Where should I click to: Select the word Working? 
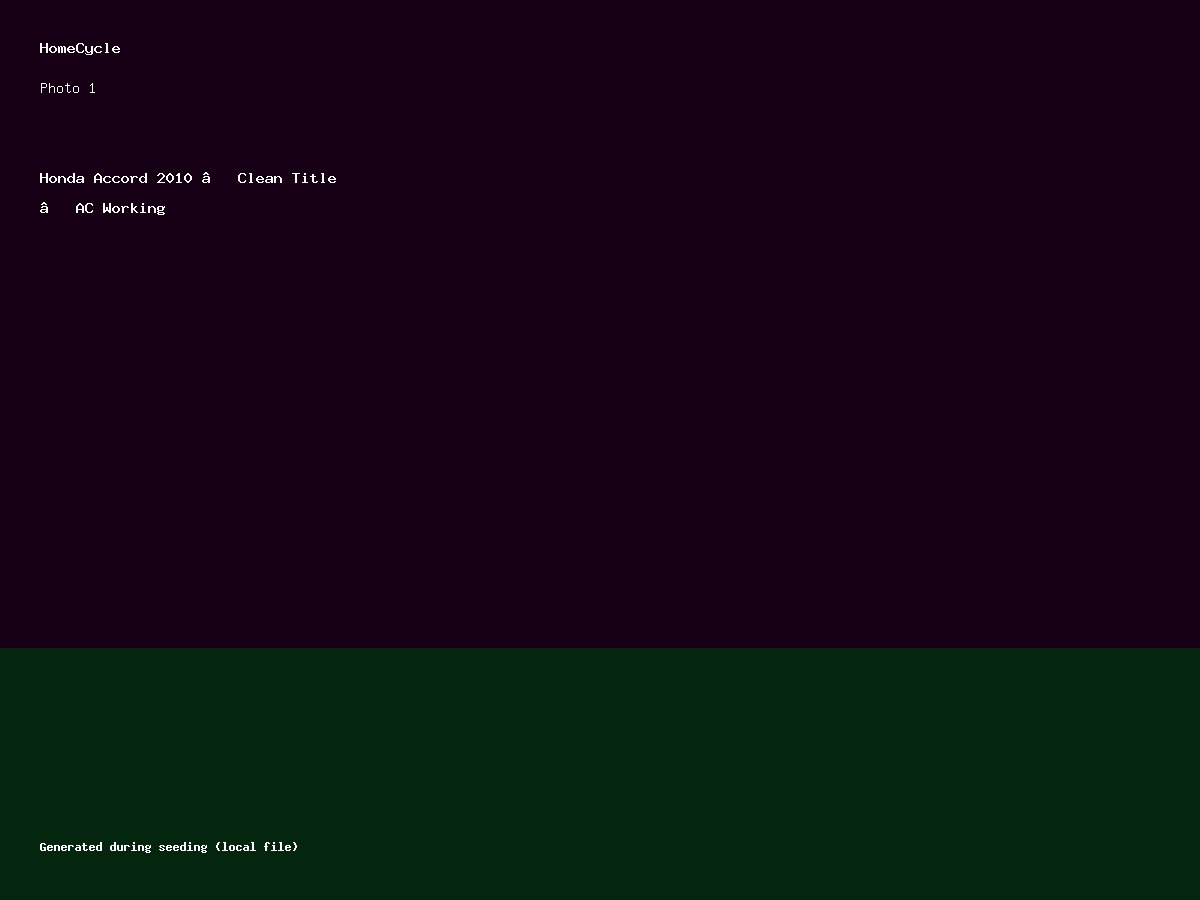pos(134,208)
